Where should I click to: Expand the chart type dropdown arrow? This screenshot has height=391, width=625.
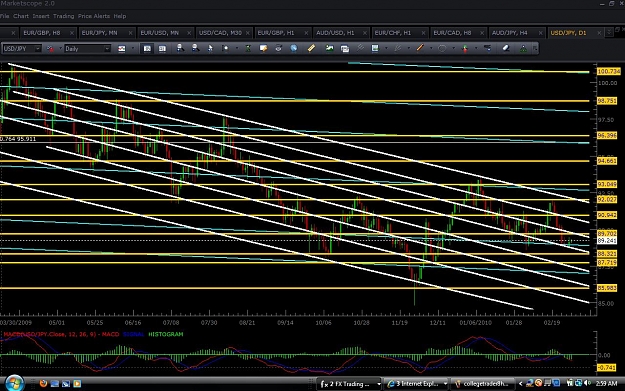tap(132, 49)
